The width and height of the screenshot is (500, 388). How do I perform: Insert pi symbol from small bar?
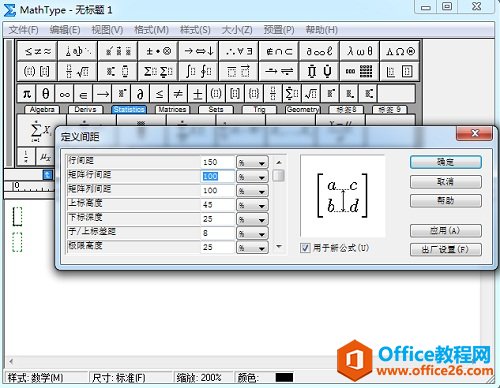(27, 94)
